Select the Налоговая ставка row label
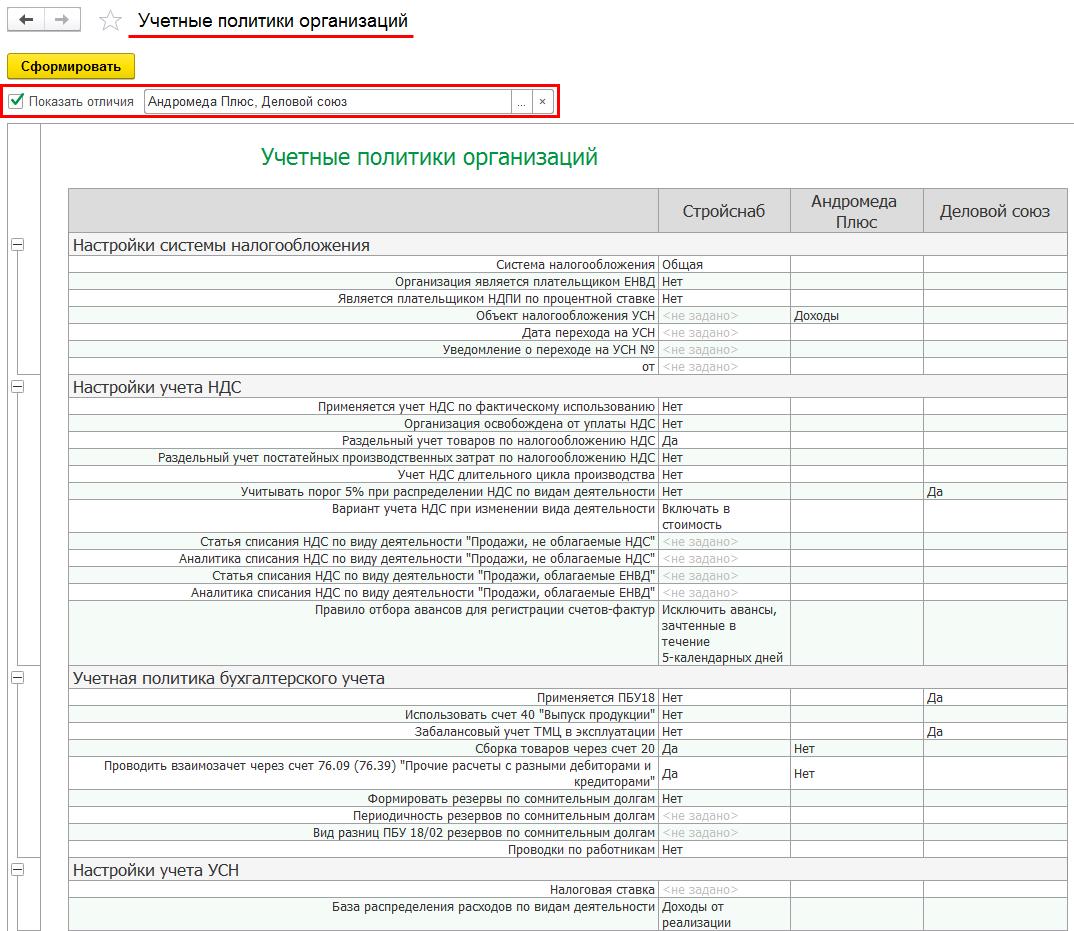This screenshot has width=1074, height=931. (x=602, y=890)
